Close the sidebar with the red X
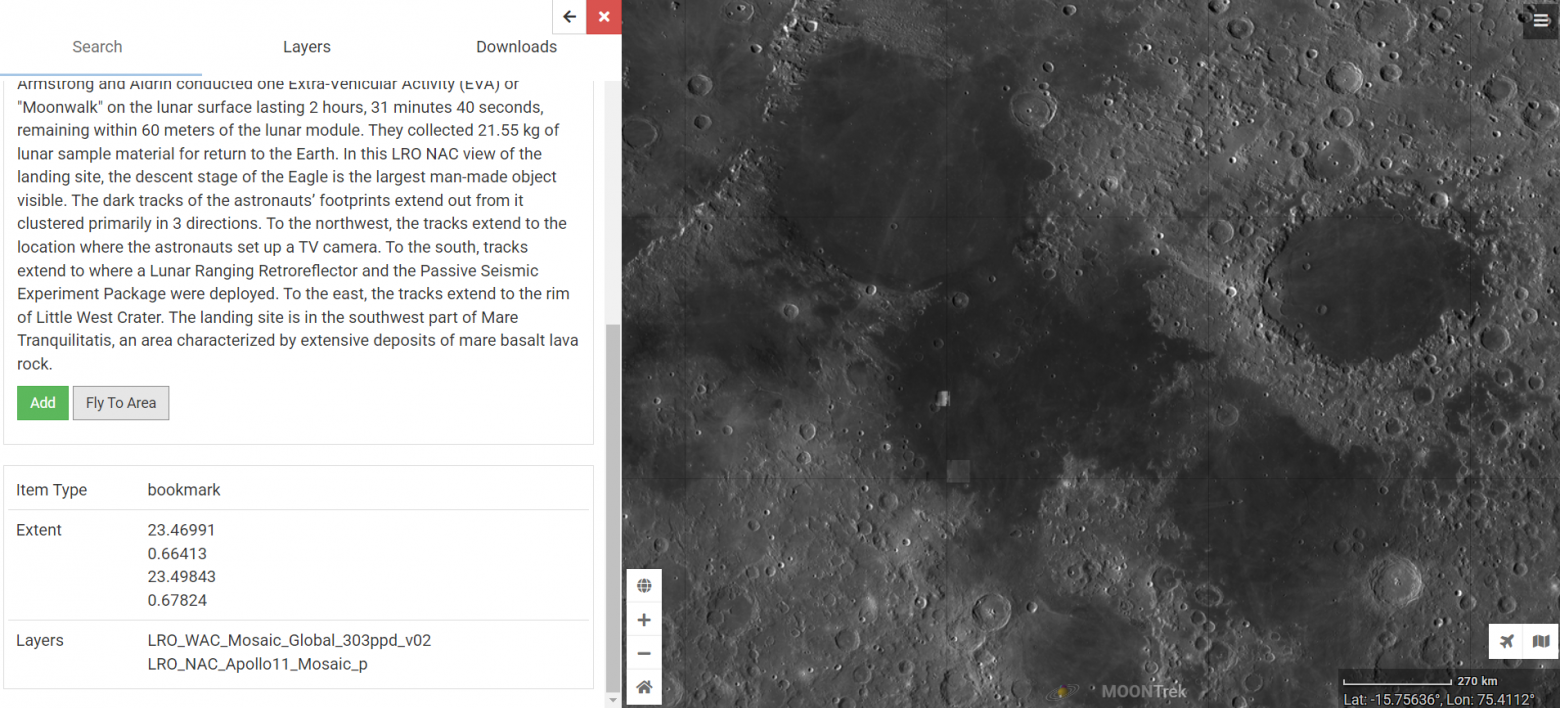 (604, 16)
